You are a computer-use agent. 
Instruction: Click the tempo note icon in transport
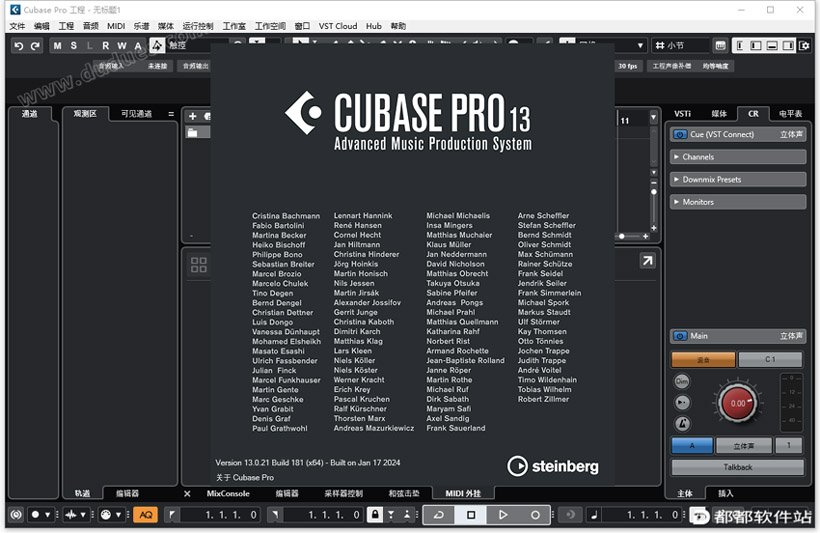coord(594,515)
